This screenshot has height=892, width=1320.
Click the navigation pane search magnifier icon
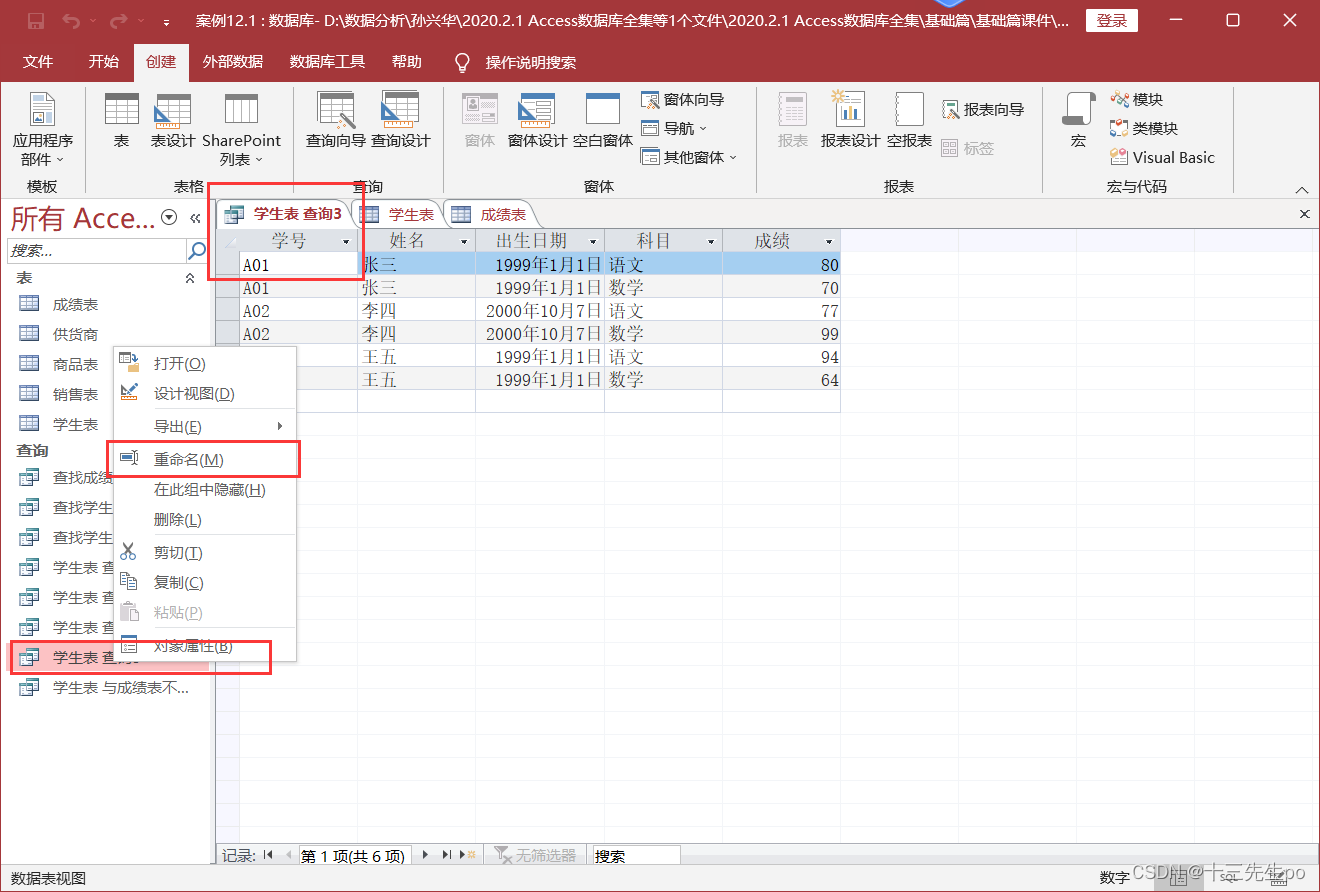click(197, 250)
